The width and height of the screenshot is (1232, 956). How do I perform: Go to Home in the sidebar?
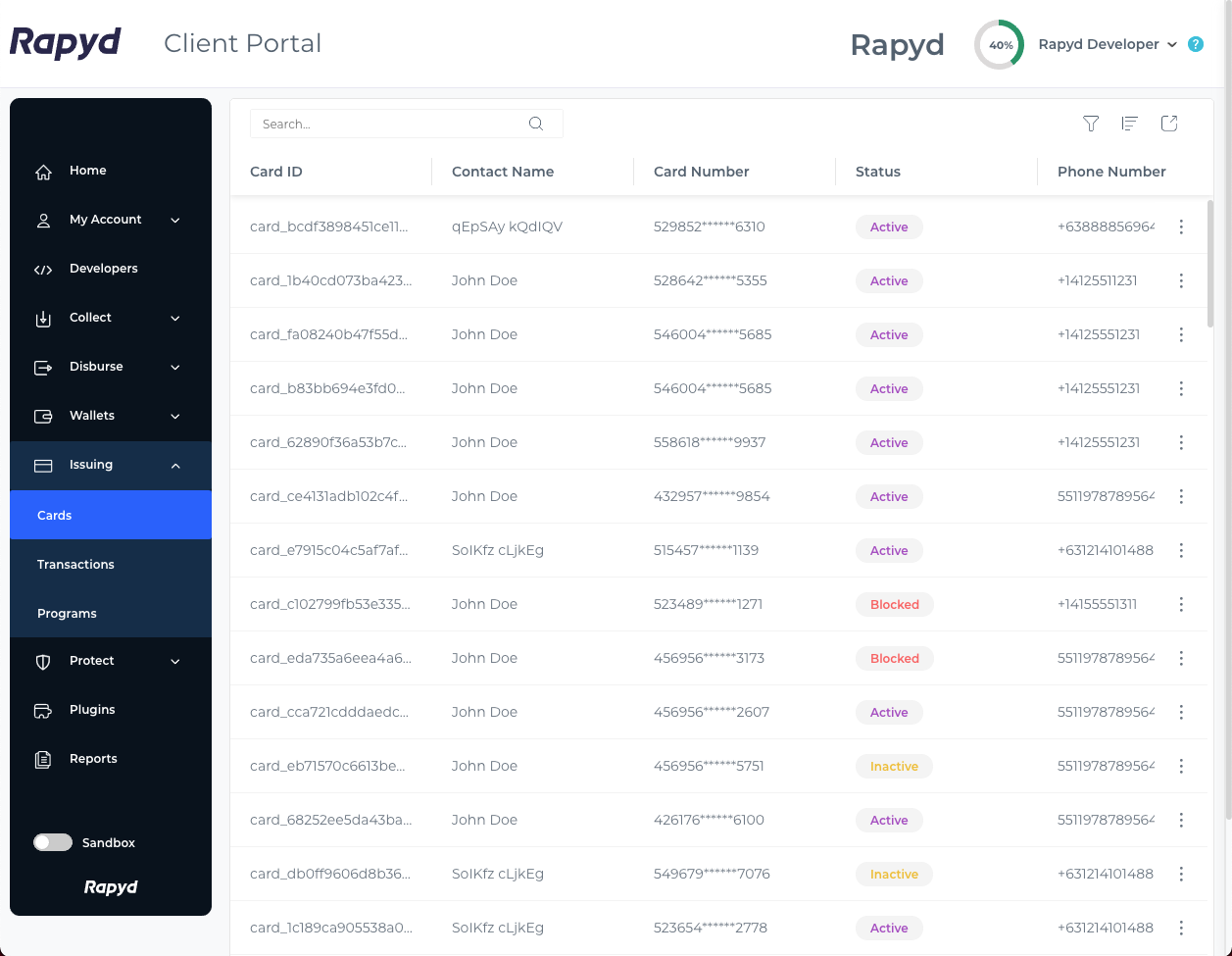tap(111, 171)
